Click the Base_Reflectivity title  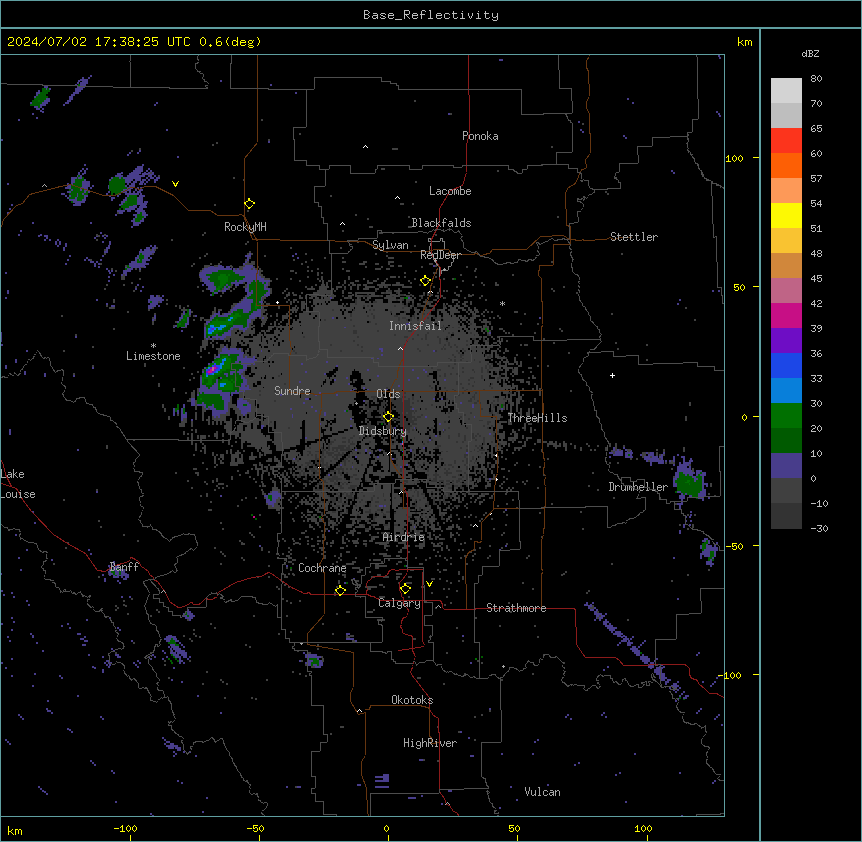click(431, 15)
